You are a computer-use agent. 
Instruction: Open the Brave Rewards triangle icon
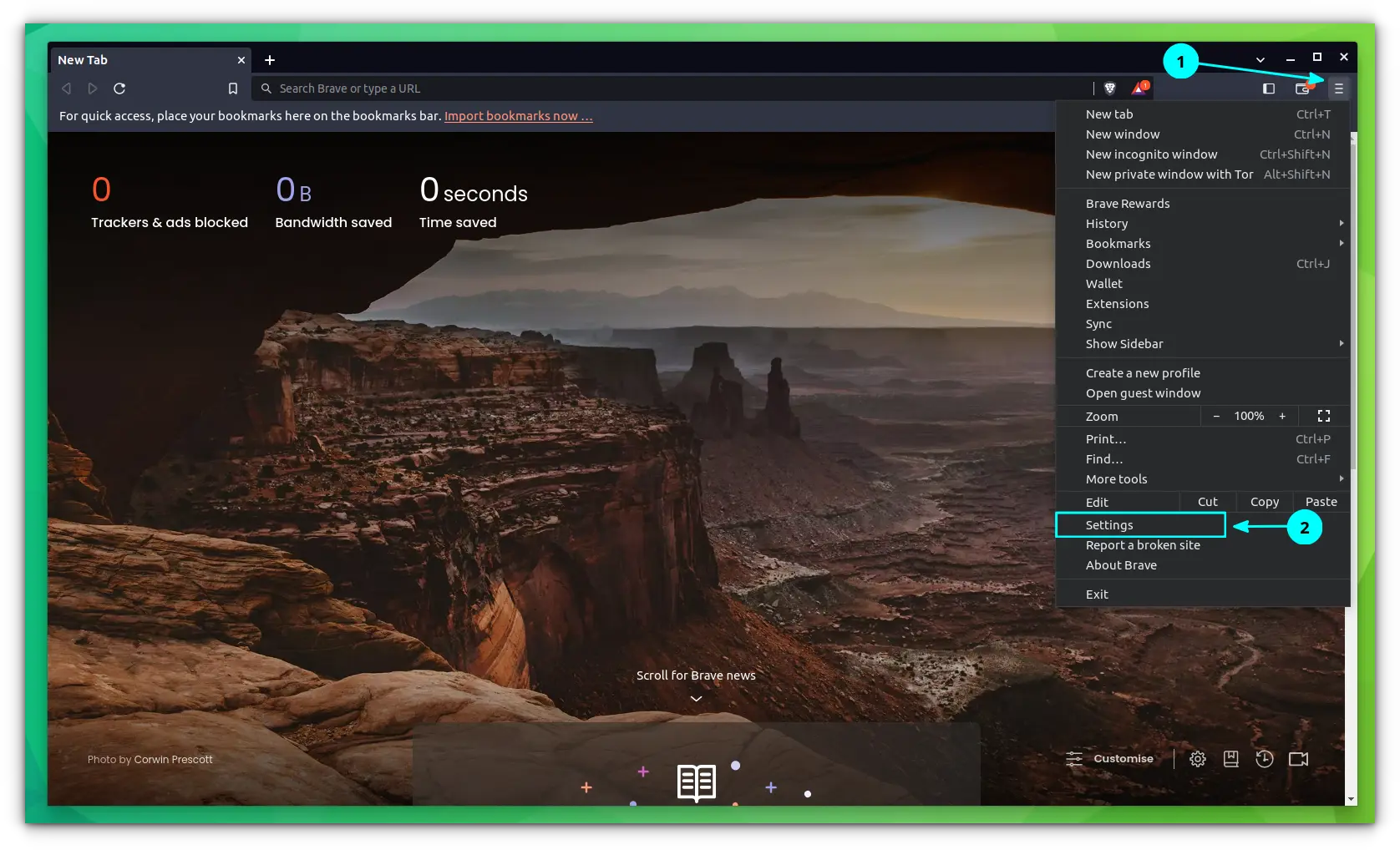[x=1140, y=88]
